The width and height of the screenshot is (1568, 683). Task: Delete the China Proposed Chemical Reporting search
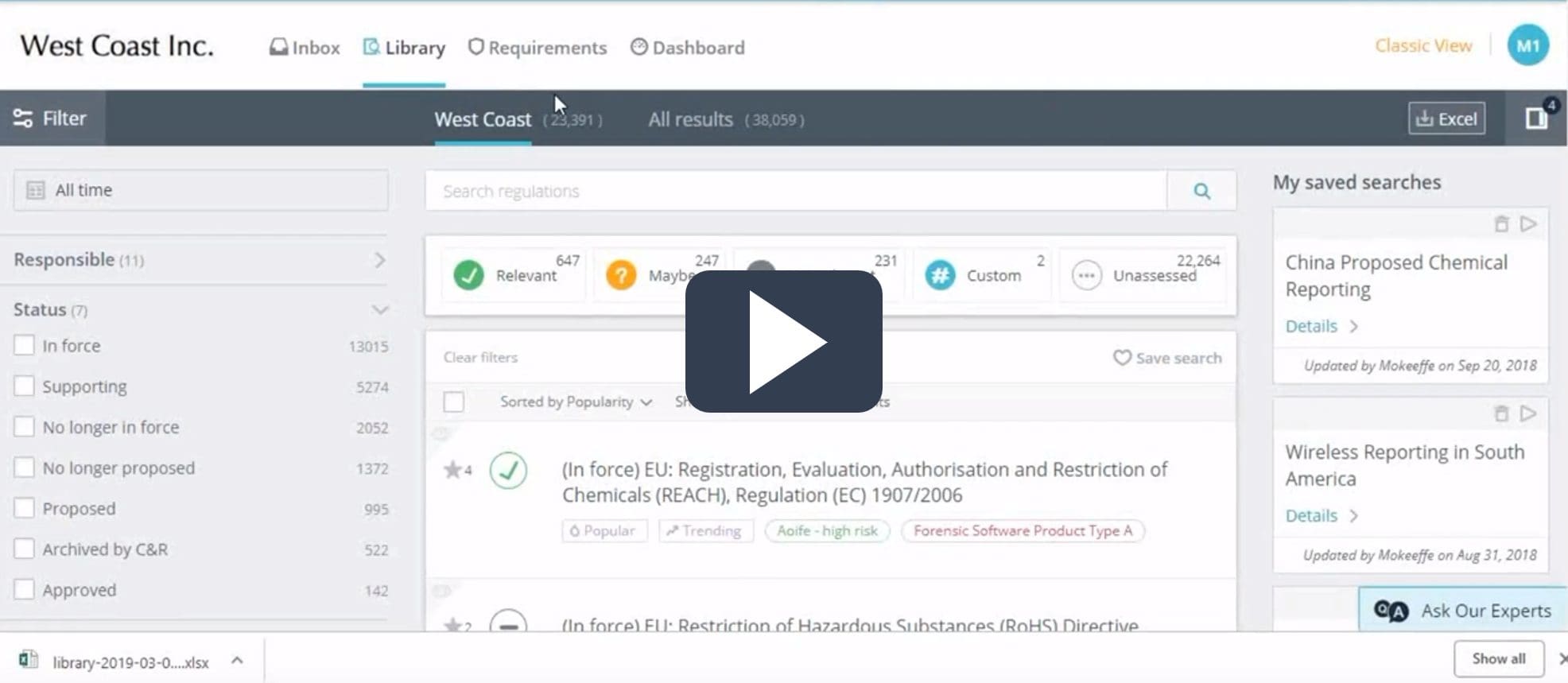click(1500, 224)
